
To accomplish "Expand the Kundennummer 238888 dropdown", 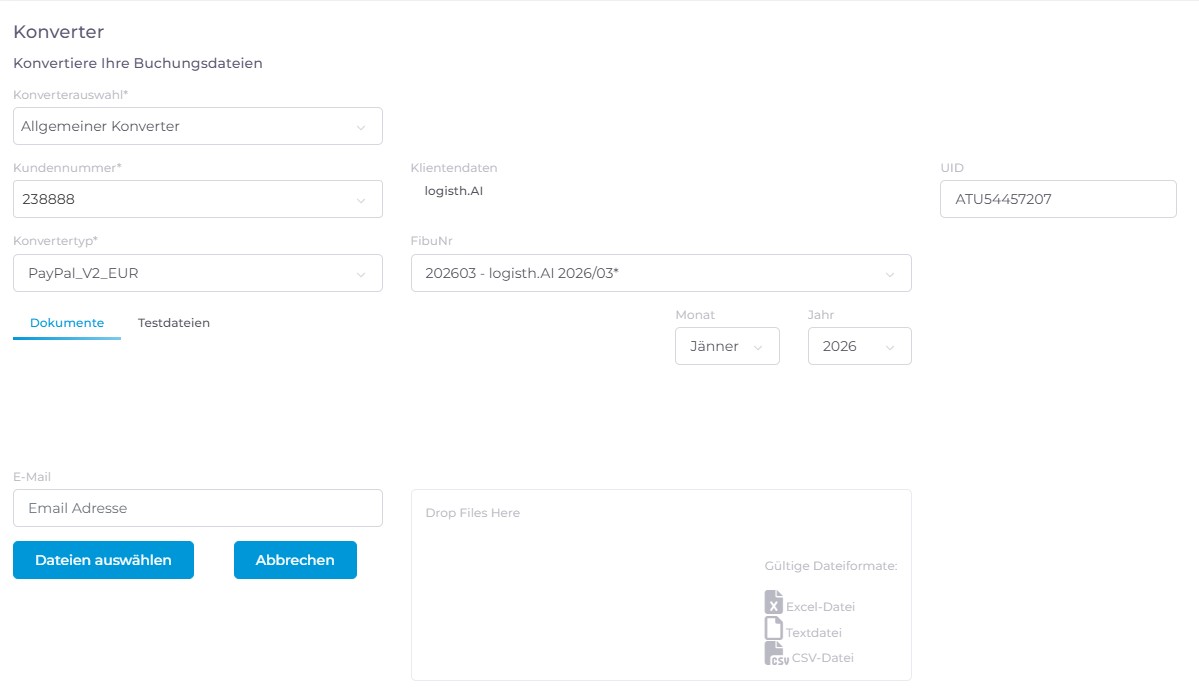I will [x=197, y=199].
